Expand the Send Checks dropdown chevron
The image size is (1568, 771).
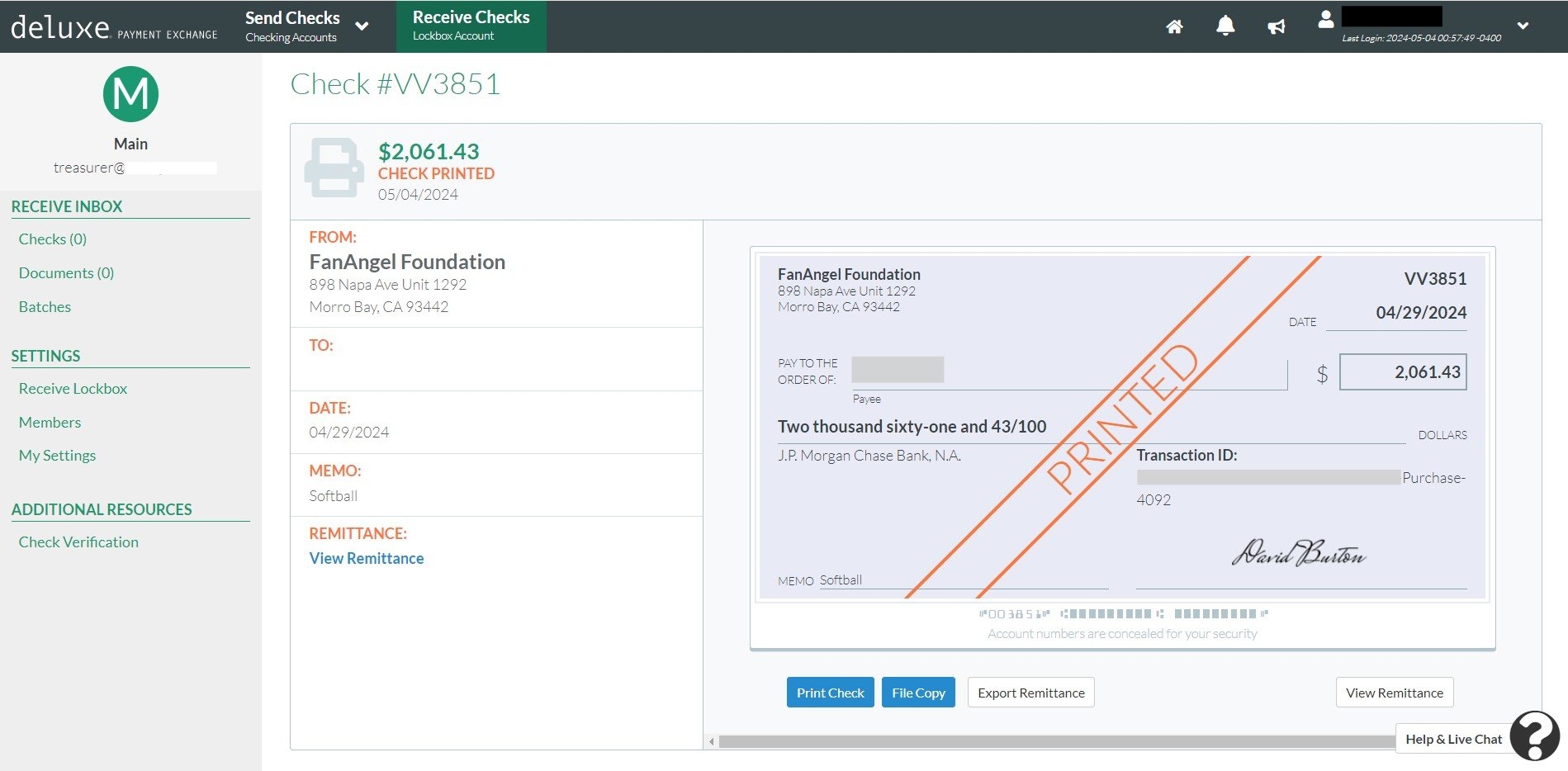(362, 26)
